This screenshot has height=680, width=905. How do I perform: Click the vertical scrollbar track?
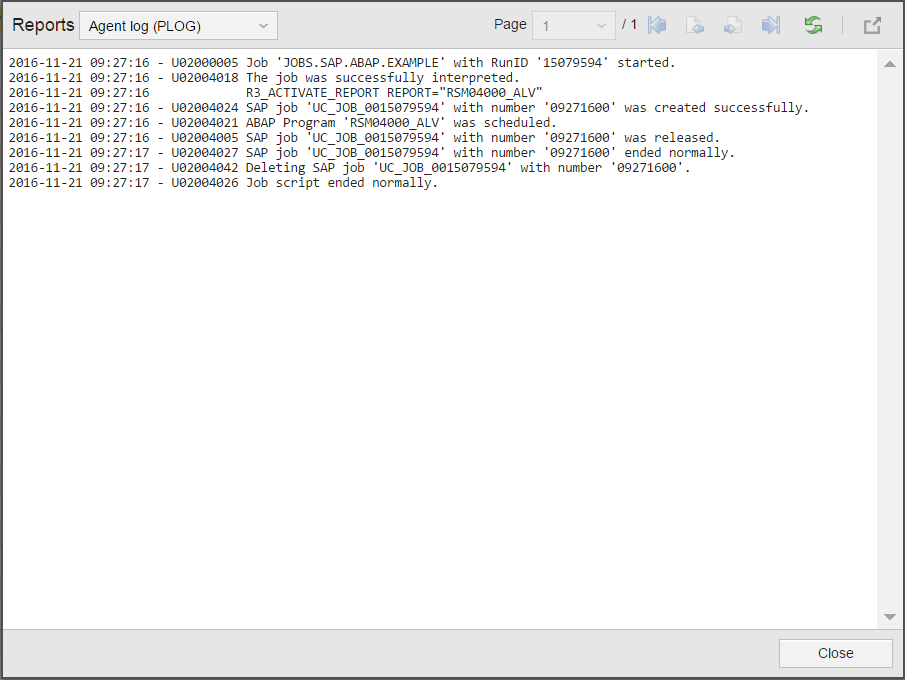pyautogui.click(x=890, y=340)
